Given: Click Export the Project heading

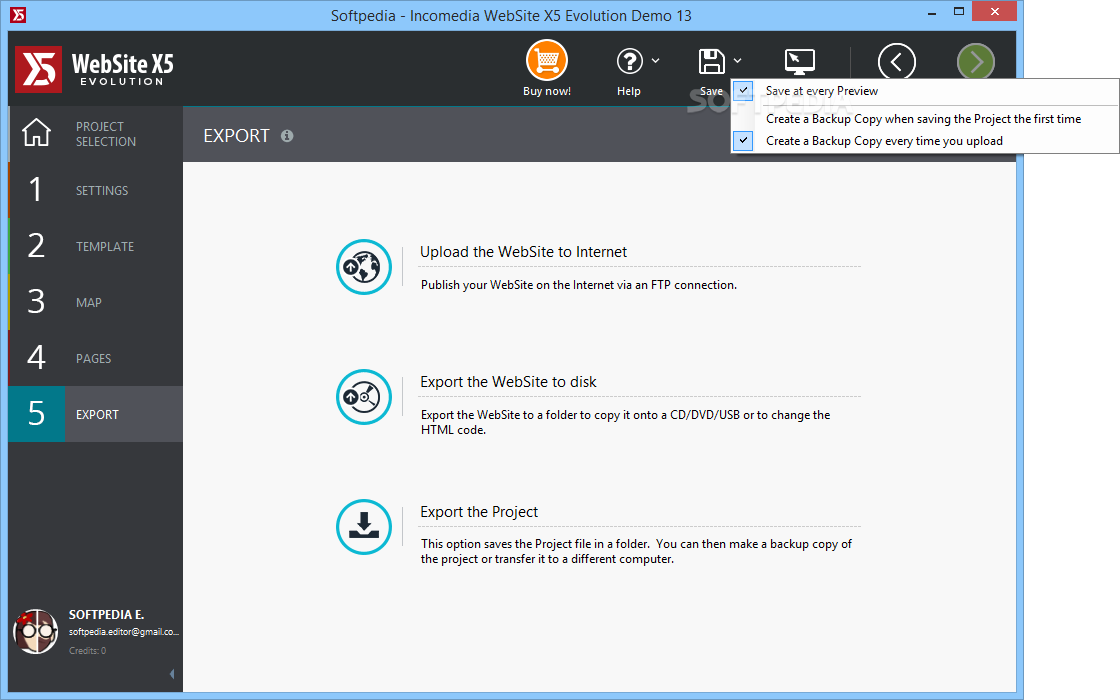Looking at the screenshot, I should pos(479,512).
